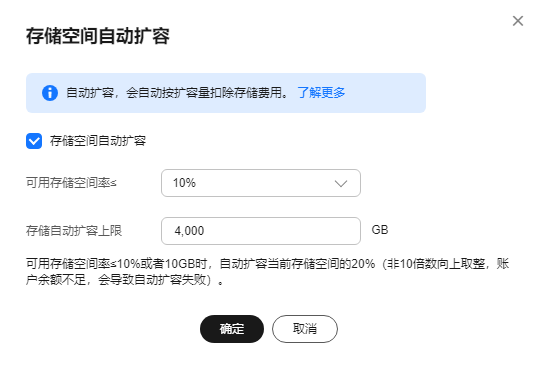Expand the 可用存储空间率 dropdown chevron
540x372 pixels.
(341, 183)
